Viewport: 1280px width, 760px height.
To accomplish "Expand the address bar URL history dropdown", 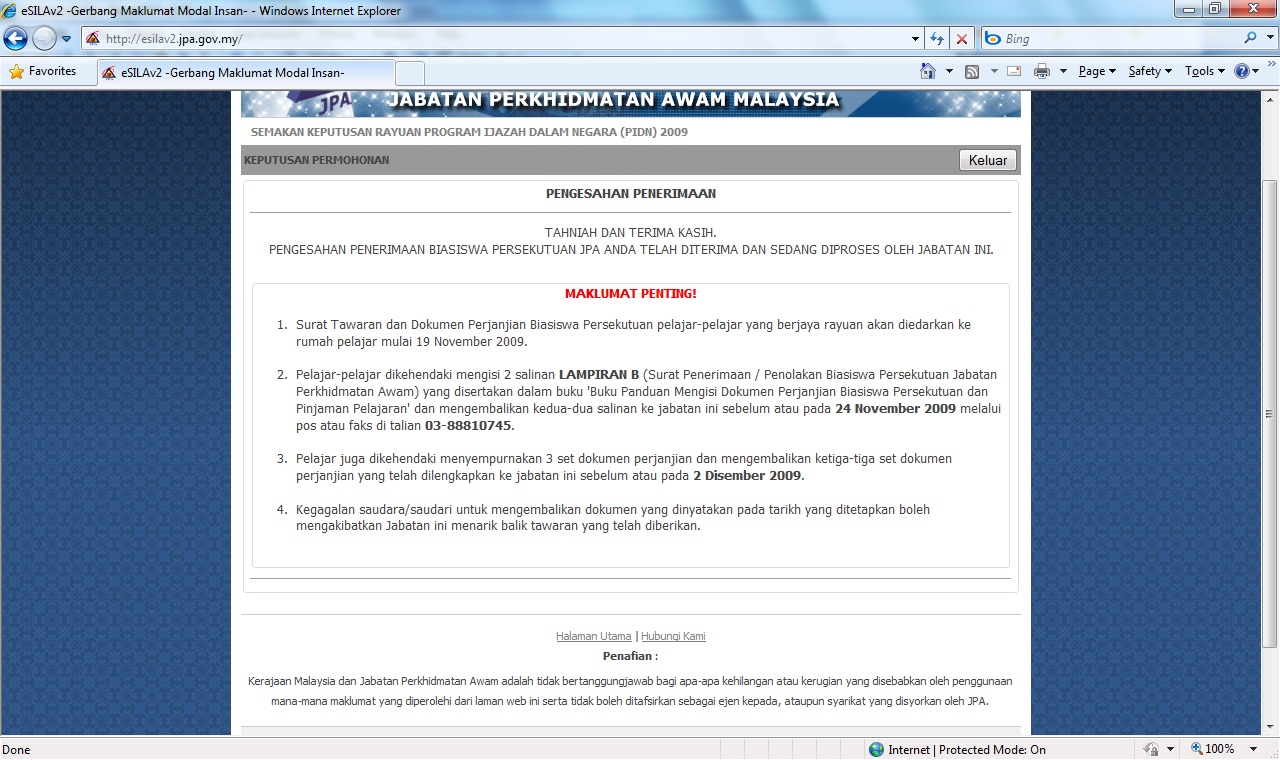I will tap(916, 39).
